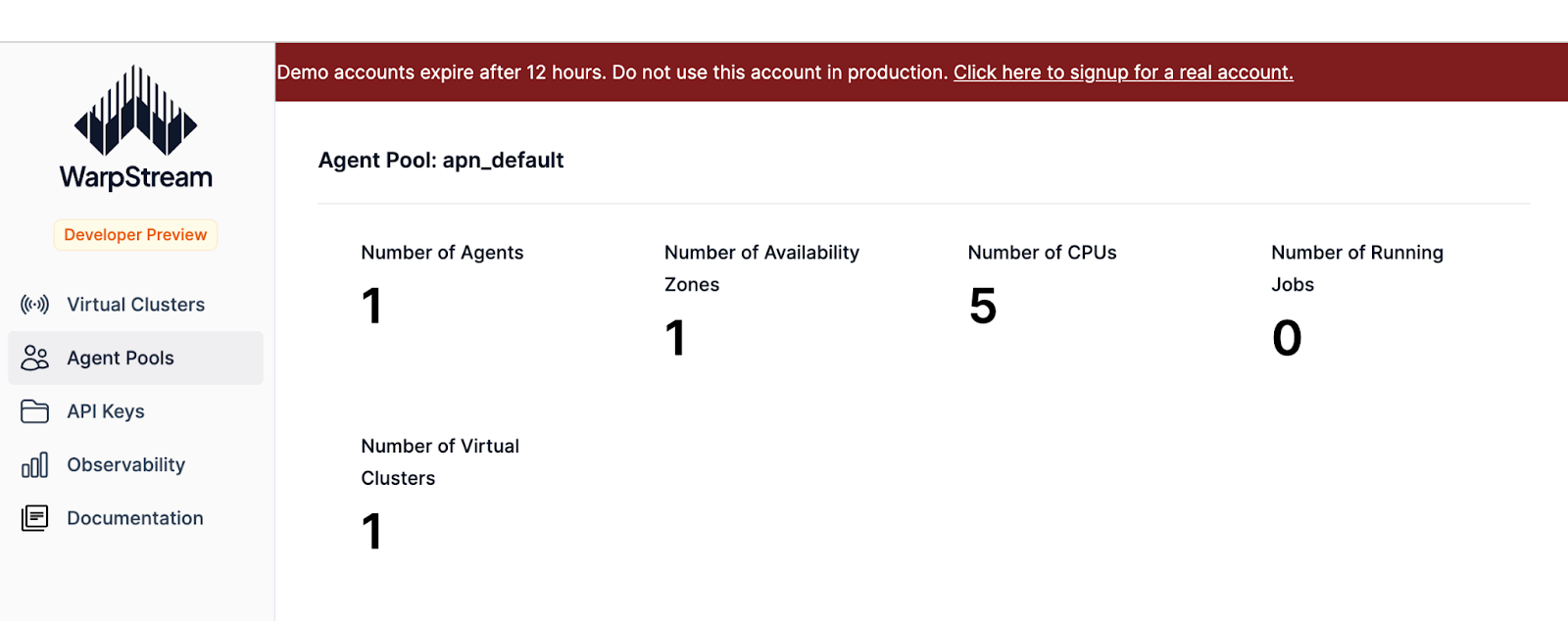Click the Agent Pools people icon
Image resolution: width=1568 pixels, height=621 pixels.
(34, 358)
